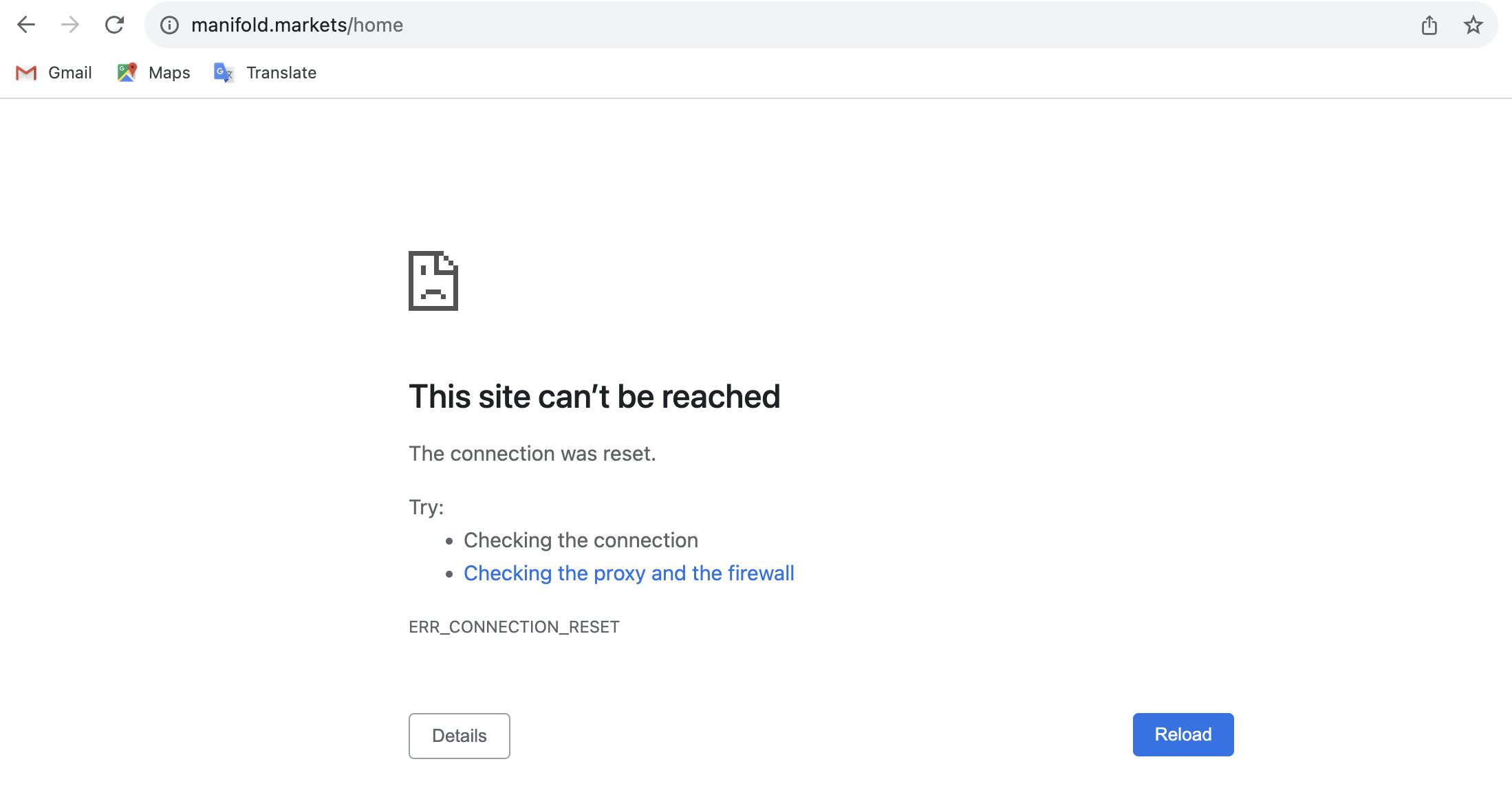This screenshot has height=788, width=1512.
Task: Click the "Checking the connection" suggestion text
Action: 581,540
